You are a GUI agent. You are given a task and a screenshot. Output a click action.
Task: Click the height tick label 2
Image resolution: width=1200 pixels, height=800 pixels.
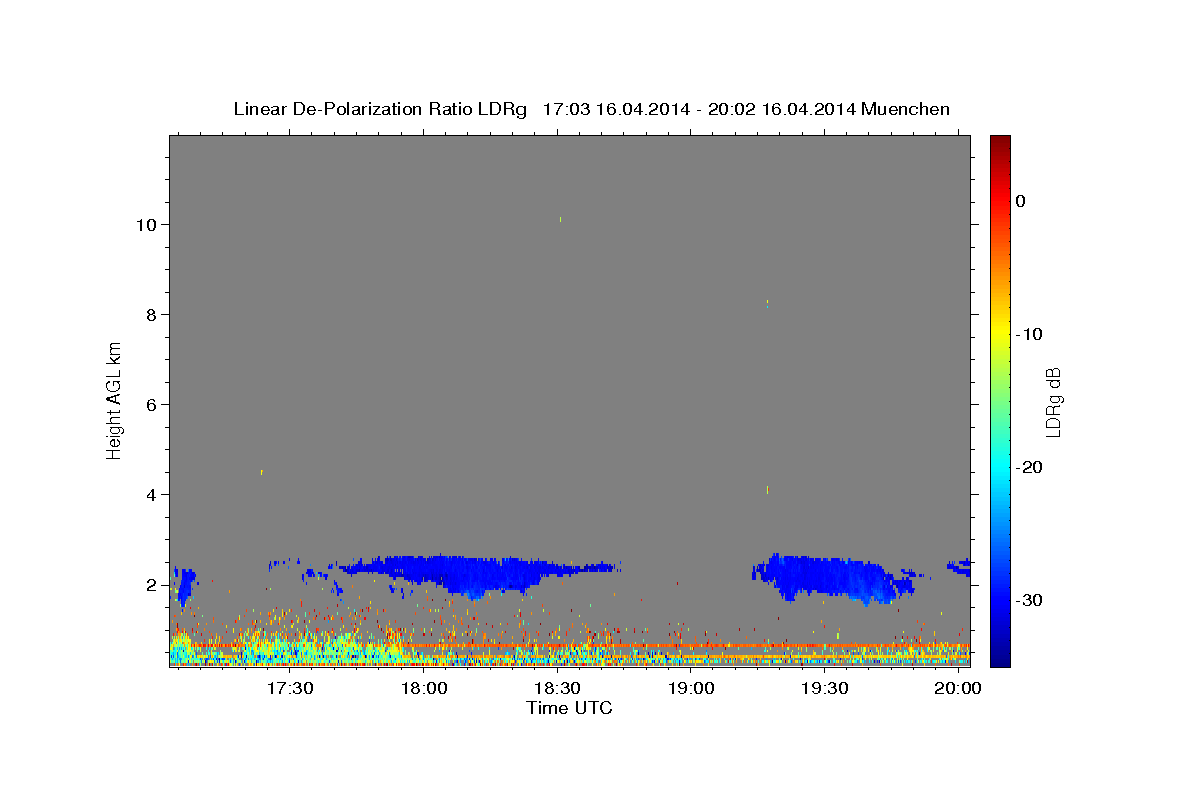[x=152, y=584]
